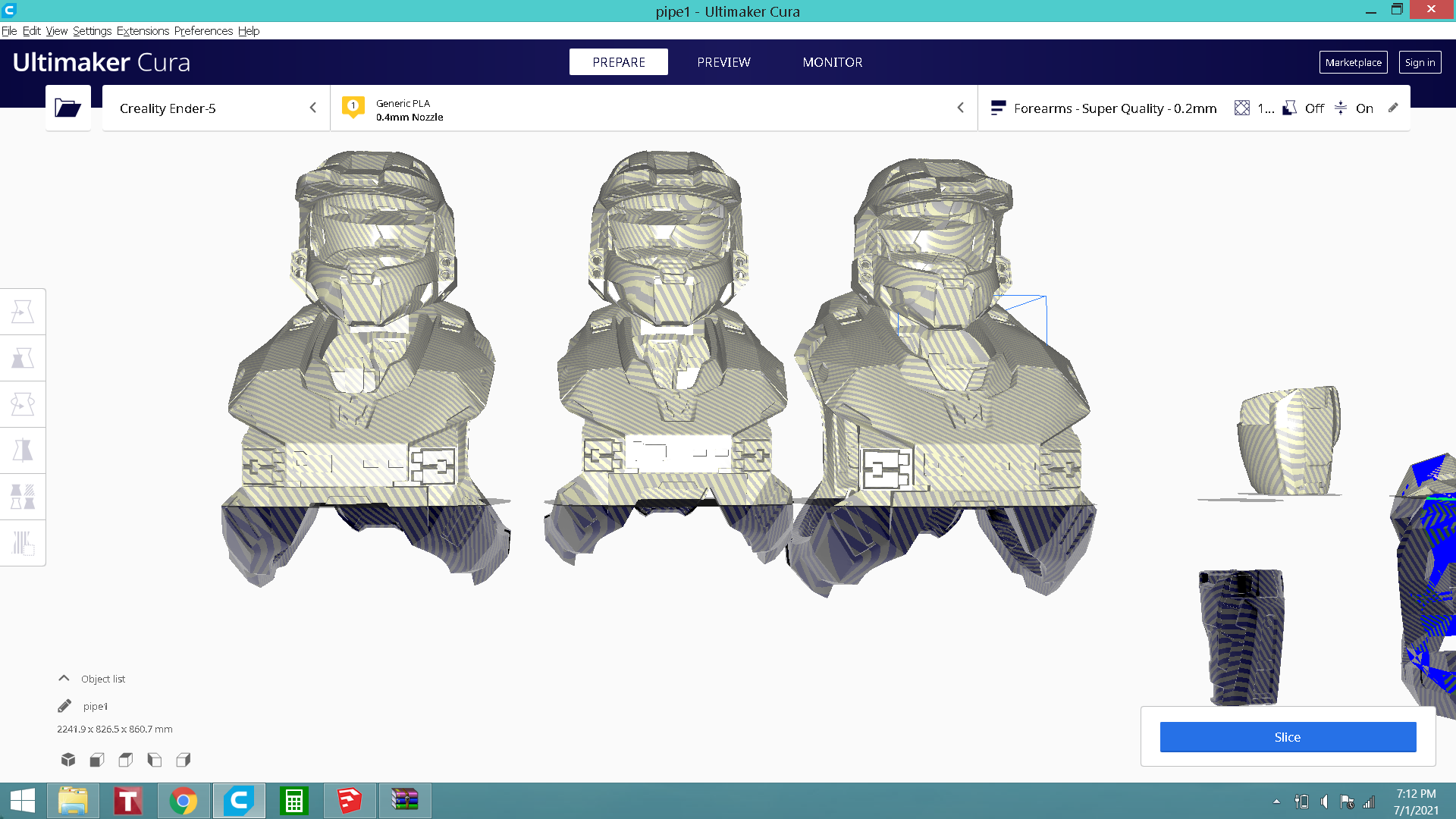Open the Extensions menu
This screenshot has width=1456, height=819.
click(143, 31)
